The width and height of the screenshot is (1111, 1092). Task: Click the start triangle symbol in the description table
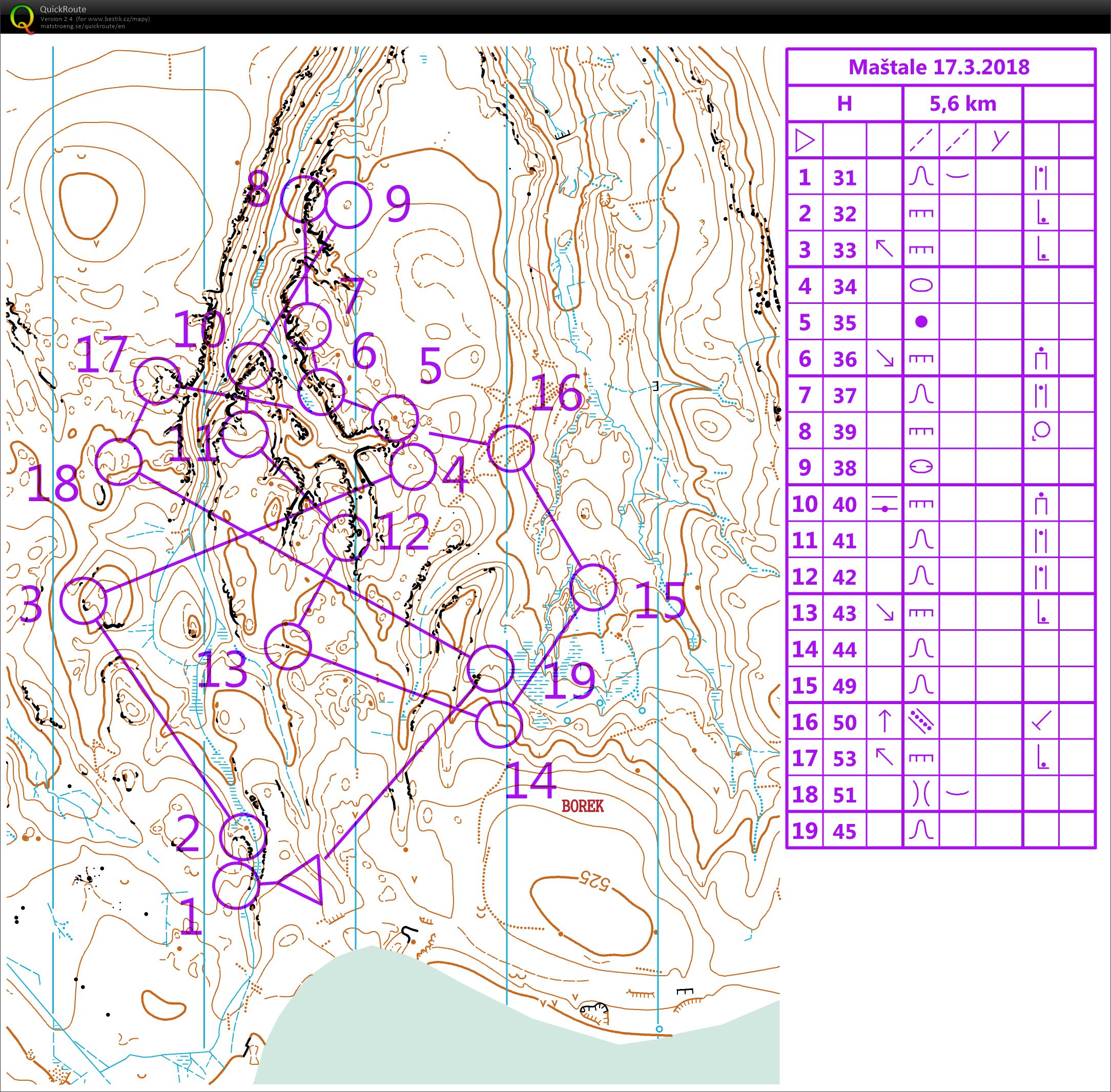805,140
